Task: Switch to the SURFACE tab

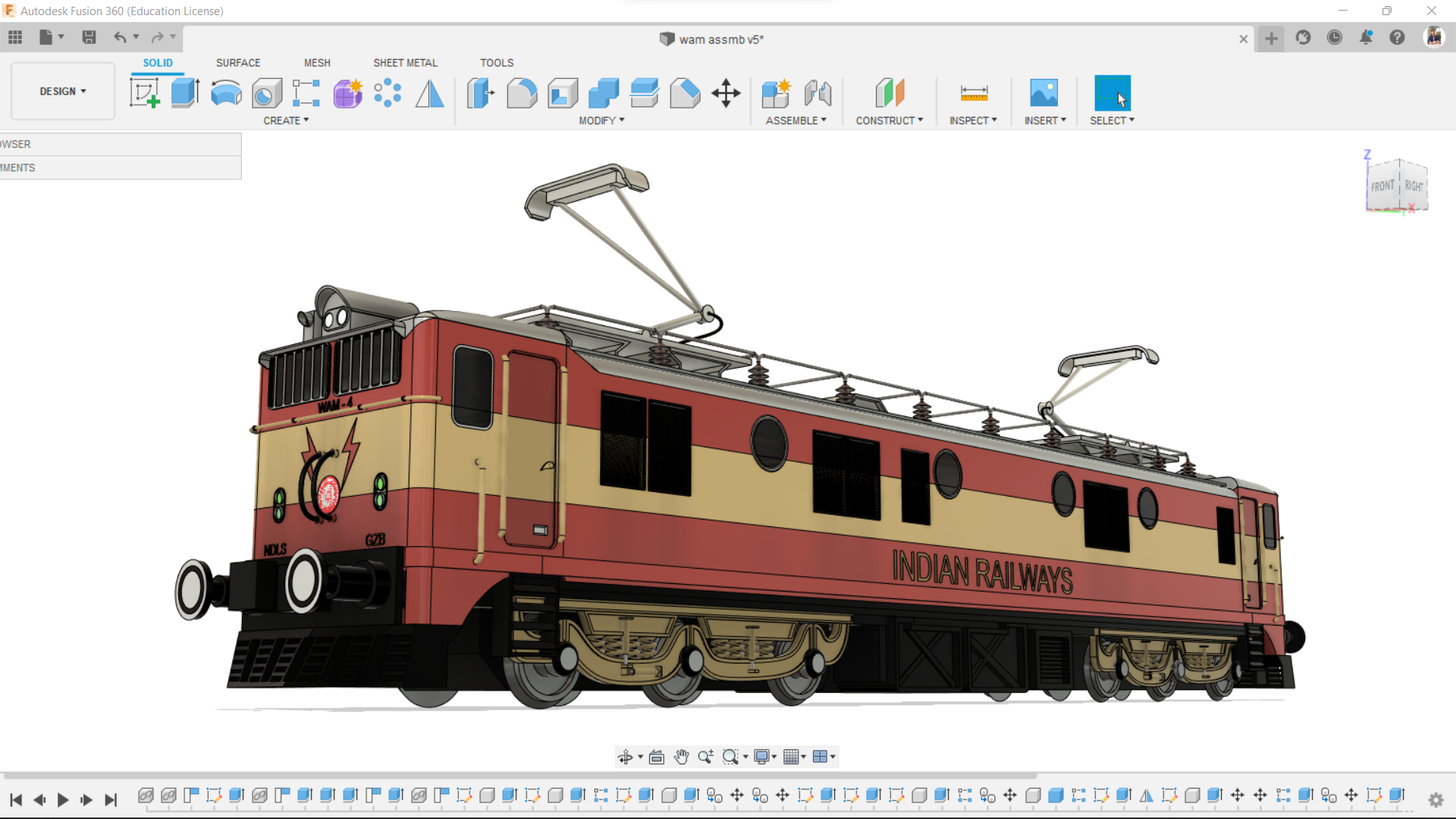Action: point(238,63)
